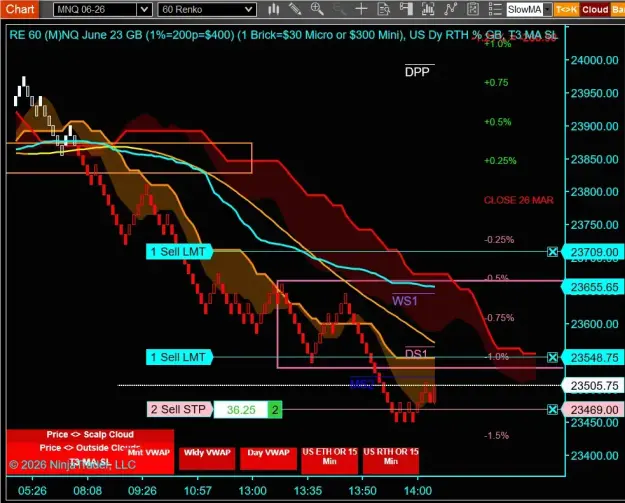Screen dimensions: 625x503
Task: Select the 1 Sell LMT order at 23548.75
Action: (179, 357)
